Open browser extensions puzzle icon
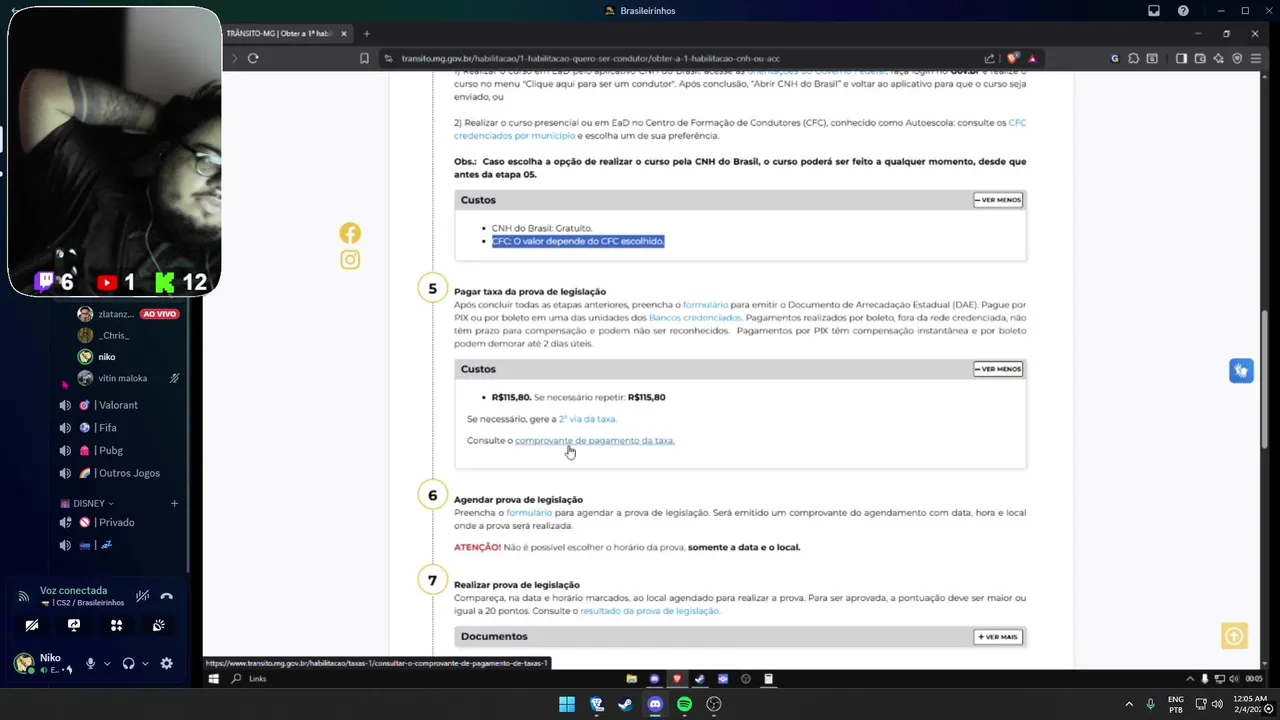This screenshot has height=720, width=1280. coord(1134,58)
